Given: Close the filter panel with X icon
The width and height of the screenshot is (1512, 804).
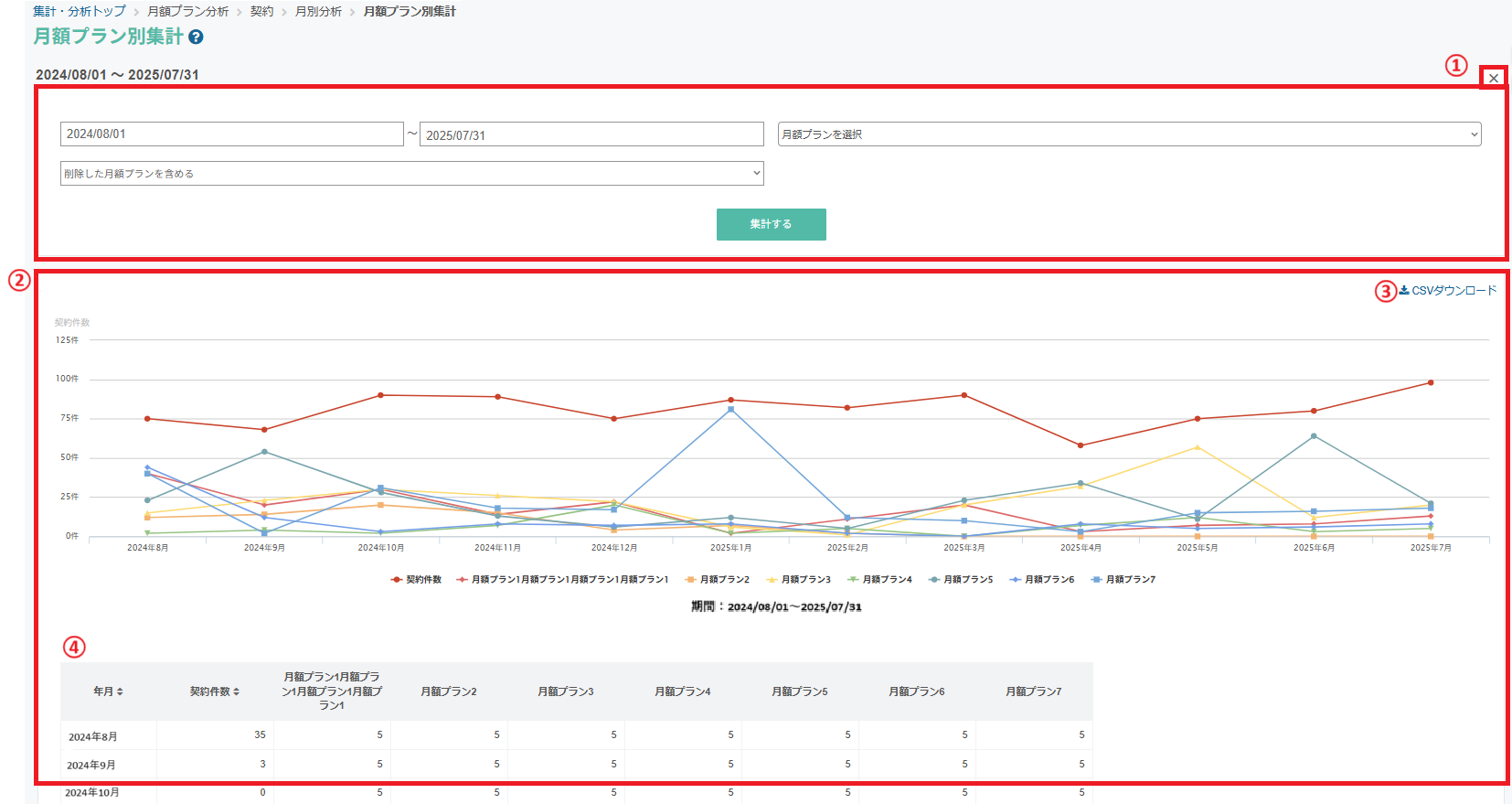Looking at the screenshot, I should 1493,78.
